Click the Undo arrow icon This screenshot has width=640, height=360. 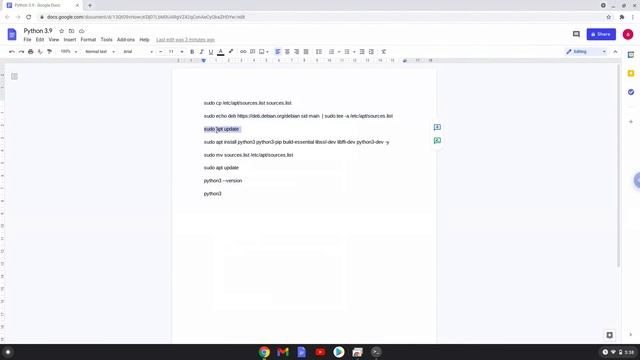click(11, 52)
